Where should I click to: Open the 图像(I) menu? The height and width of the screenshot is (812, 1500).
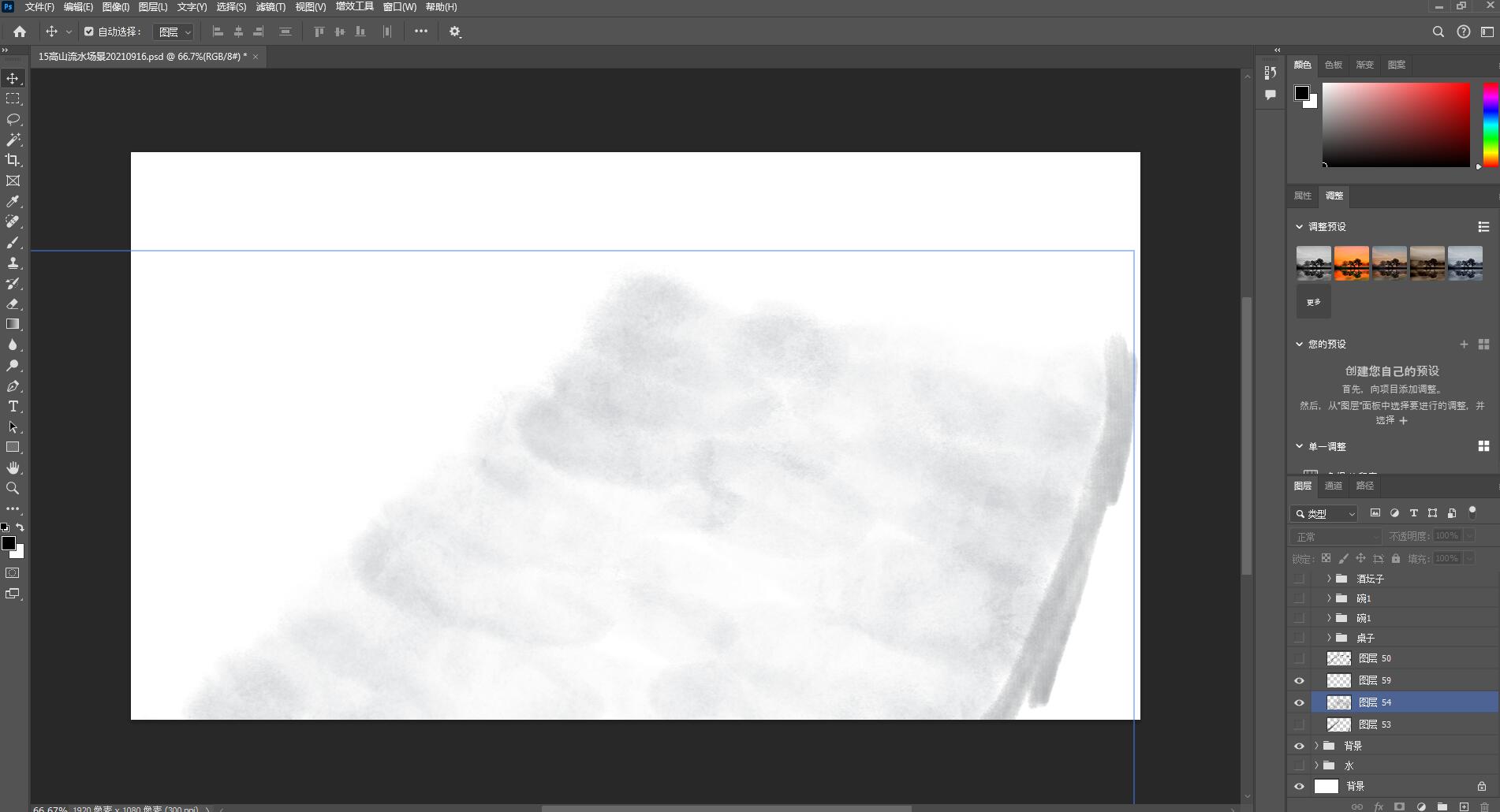coord(116,7)
